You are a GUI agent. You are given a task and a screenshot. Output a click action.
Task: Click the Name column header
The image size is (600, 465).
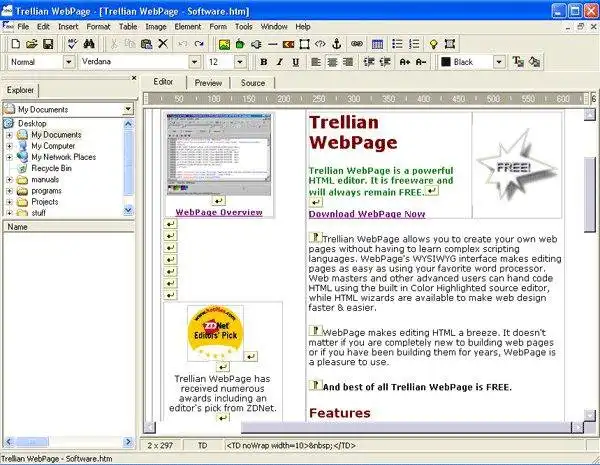pos(68,227)
